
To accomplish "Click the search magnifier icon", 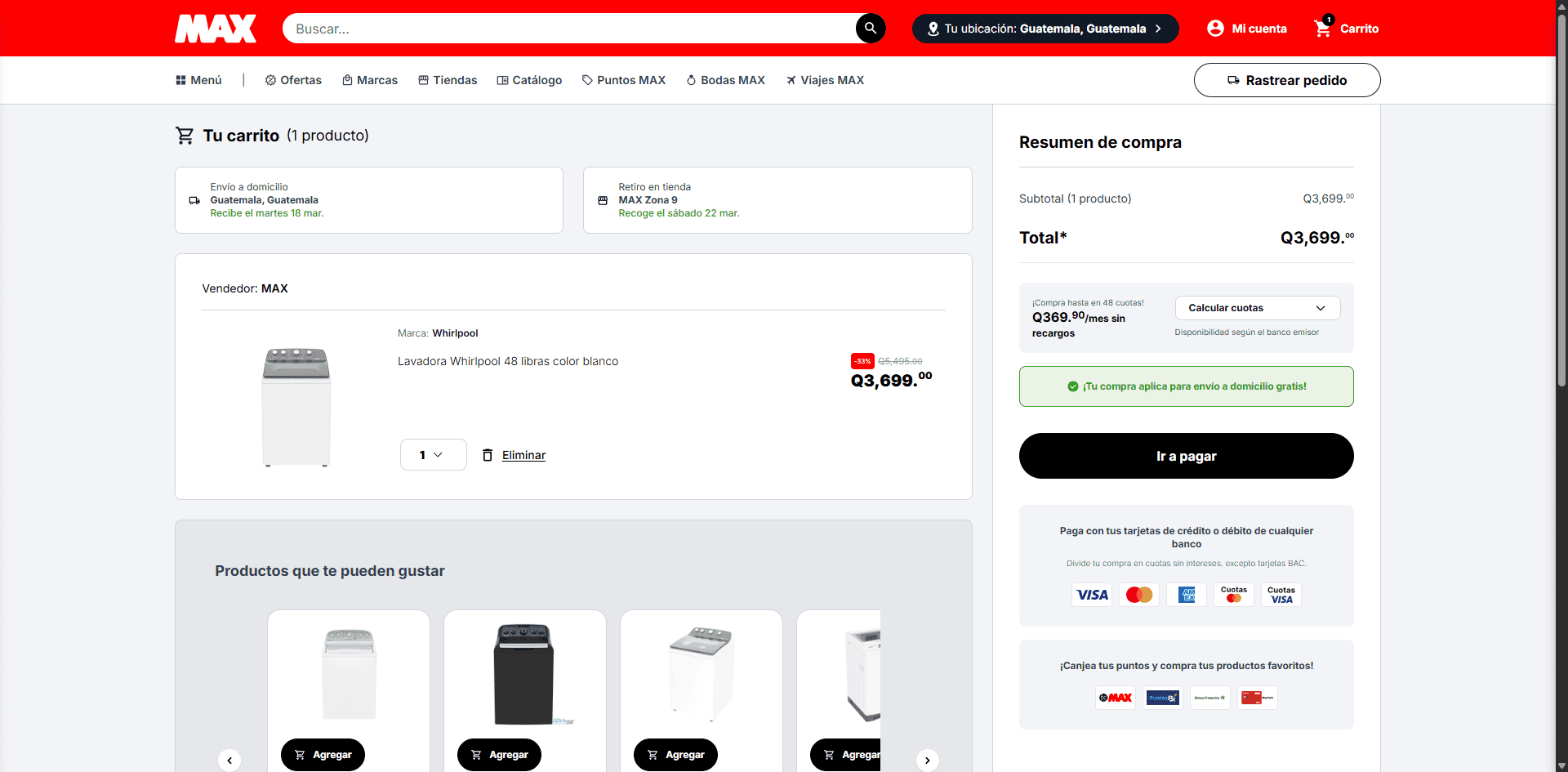I will (870, 29).
